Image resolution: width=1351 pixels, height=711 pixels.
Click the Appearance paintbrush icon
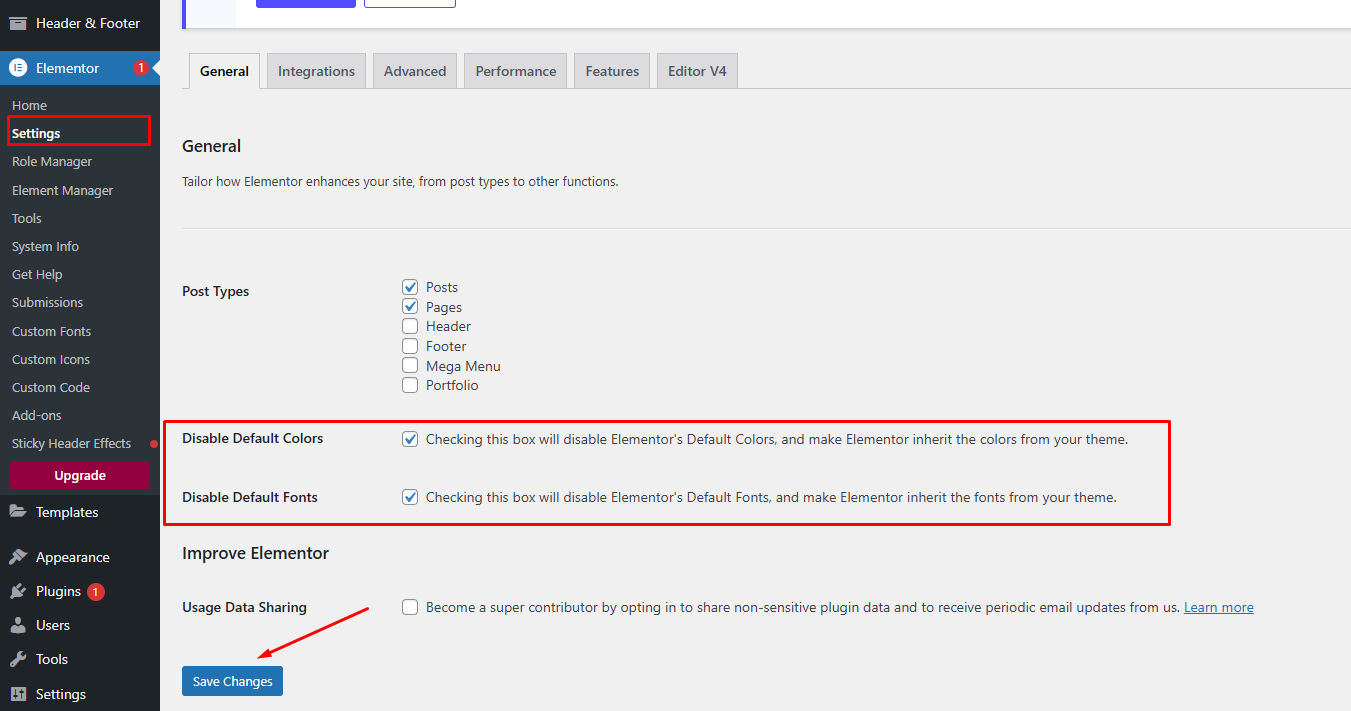point(18,557)
